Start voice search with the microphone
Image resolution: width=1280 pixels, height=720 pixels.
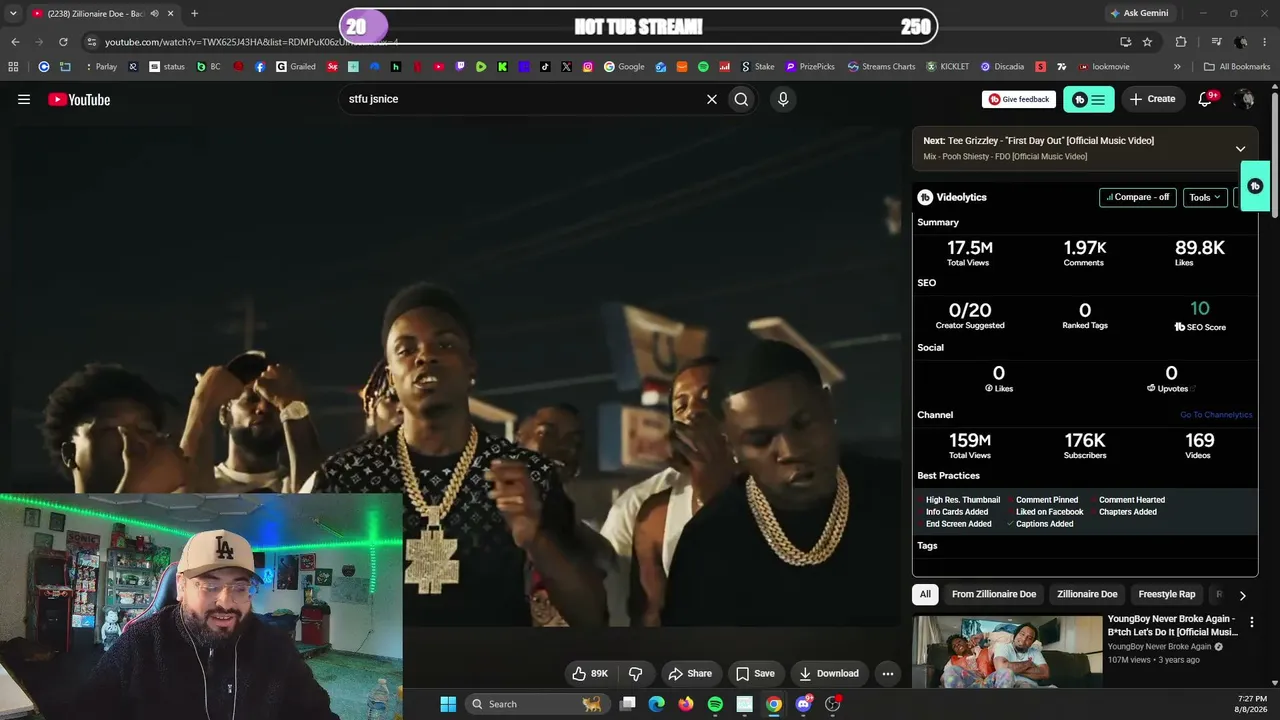783,99
